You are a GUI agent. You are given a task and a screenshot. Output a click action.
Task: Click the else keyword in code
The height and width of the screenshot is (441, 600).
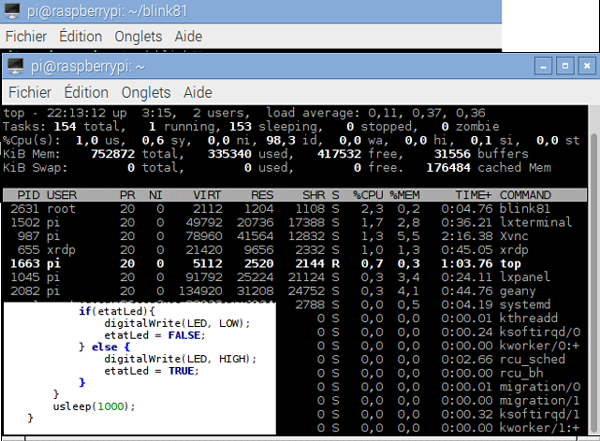coord(104,347)
